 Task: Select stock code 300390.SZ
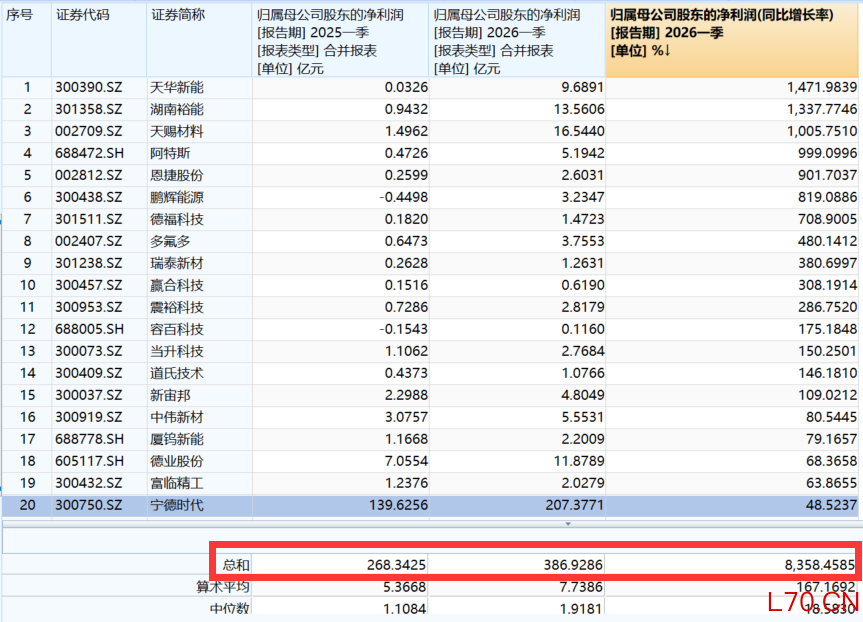[89, 88]
